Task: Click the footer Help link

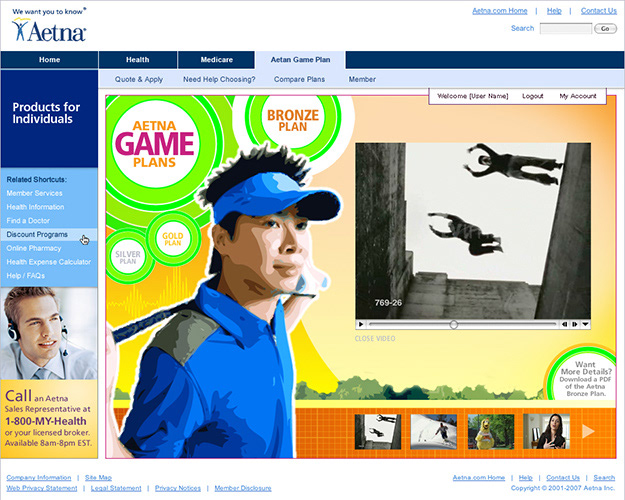Action: pyautogui.click(x=525, y=478)
